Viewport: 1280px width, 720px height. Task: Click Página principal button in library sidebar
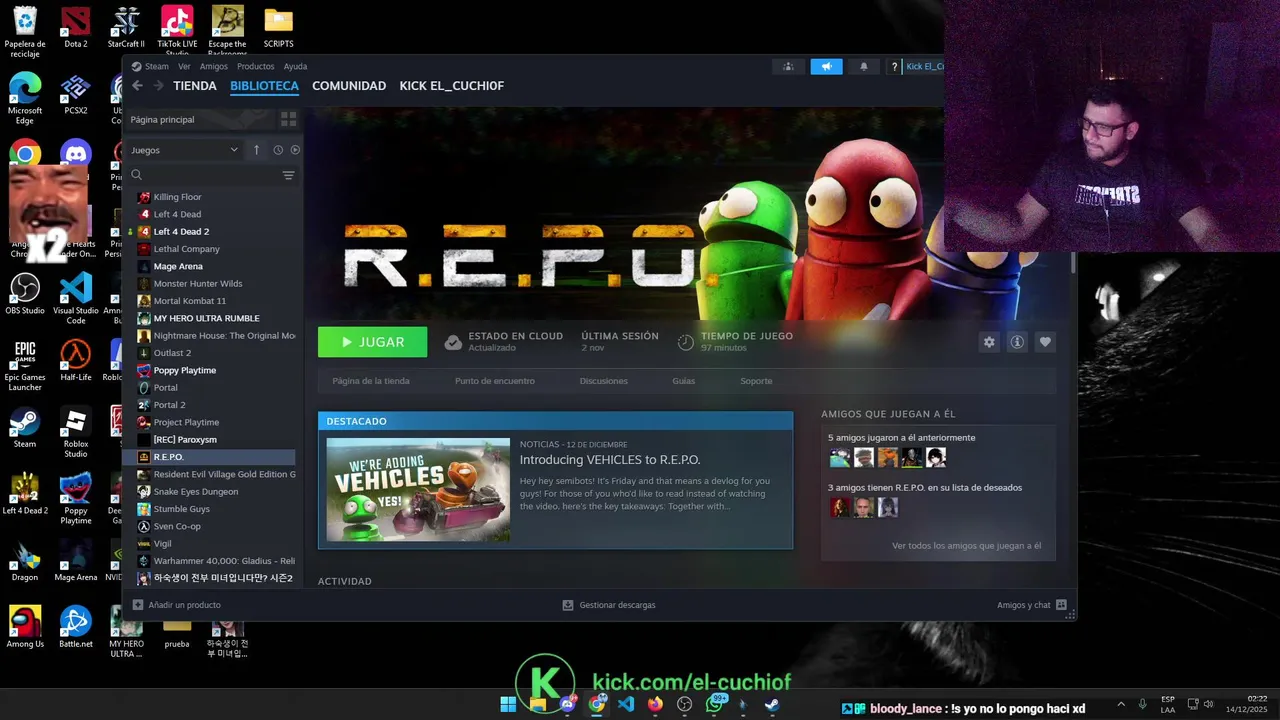[x=199, y=119]
